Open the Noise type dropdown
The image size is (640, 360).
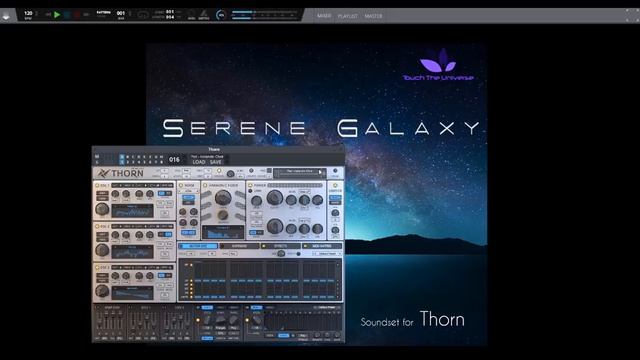click(x=188, y=191)
